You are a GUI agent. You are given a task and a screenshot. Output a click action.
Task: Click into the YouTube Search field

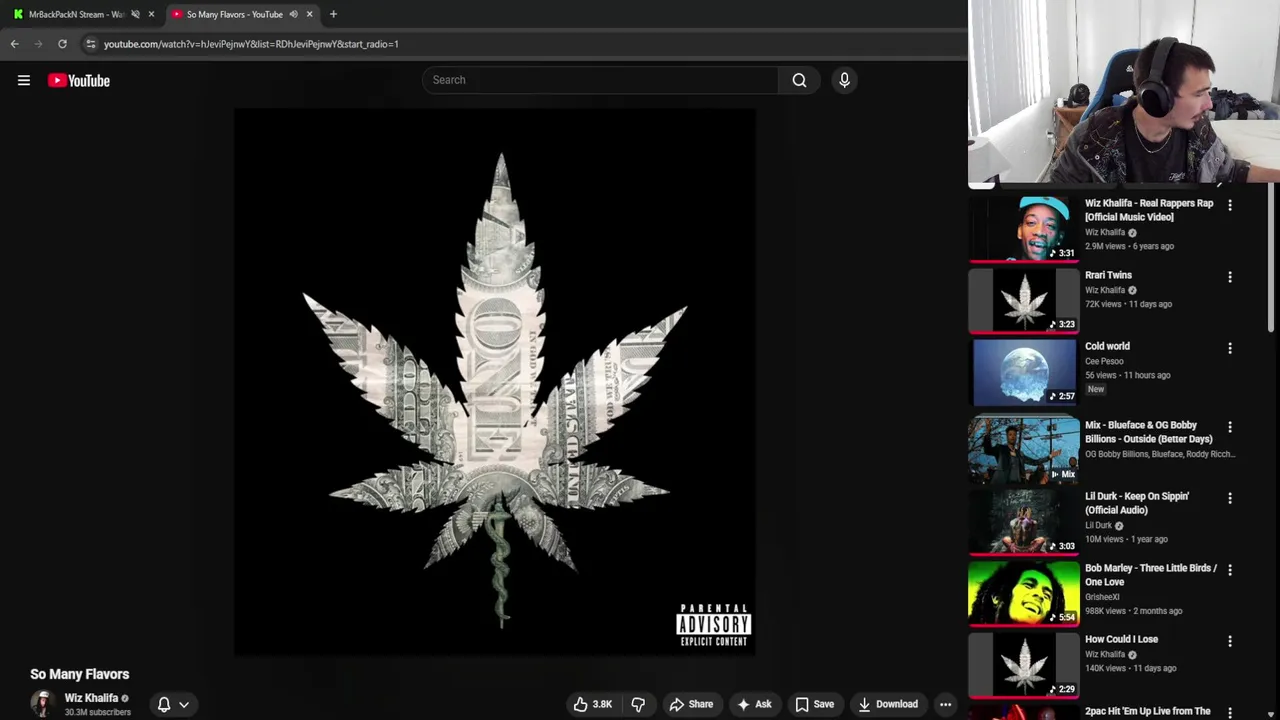point(600,80)
